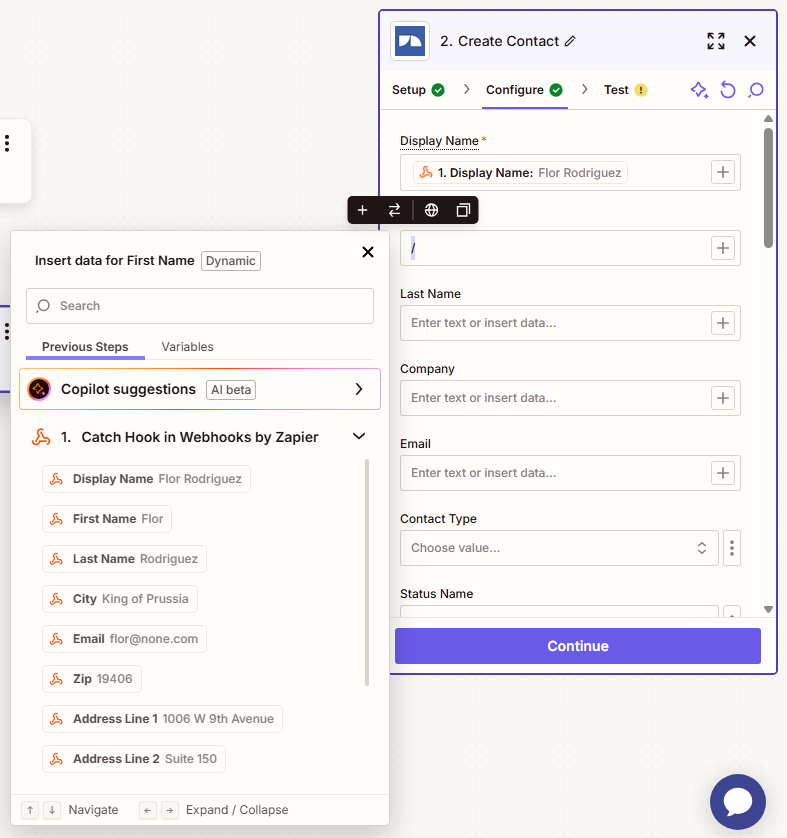Click the collapse left arrow key hint
The width and height of the screenshot is (787, 838).
[x=147, y=810]
